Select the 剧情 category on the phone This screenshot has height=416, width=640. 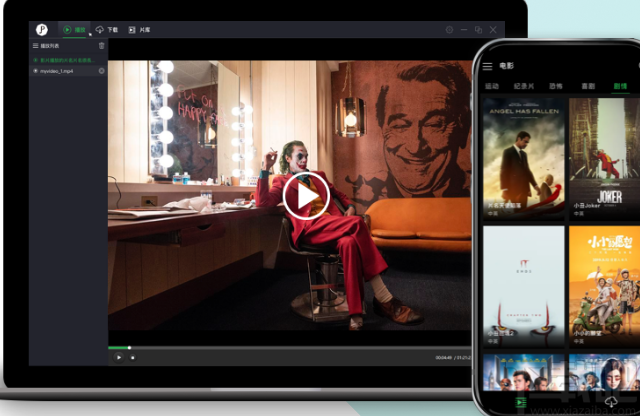[x=620, y=87]
